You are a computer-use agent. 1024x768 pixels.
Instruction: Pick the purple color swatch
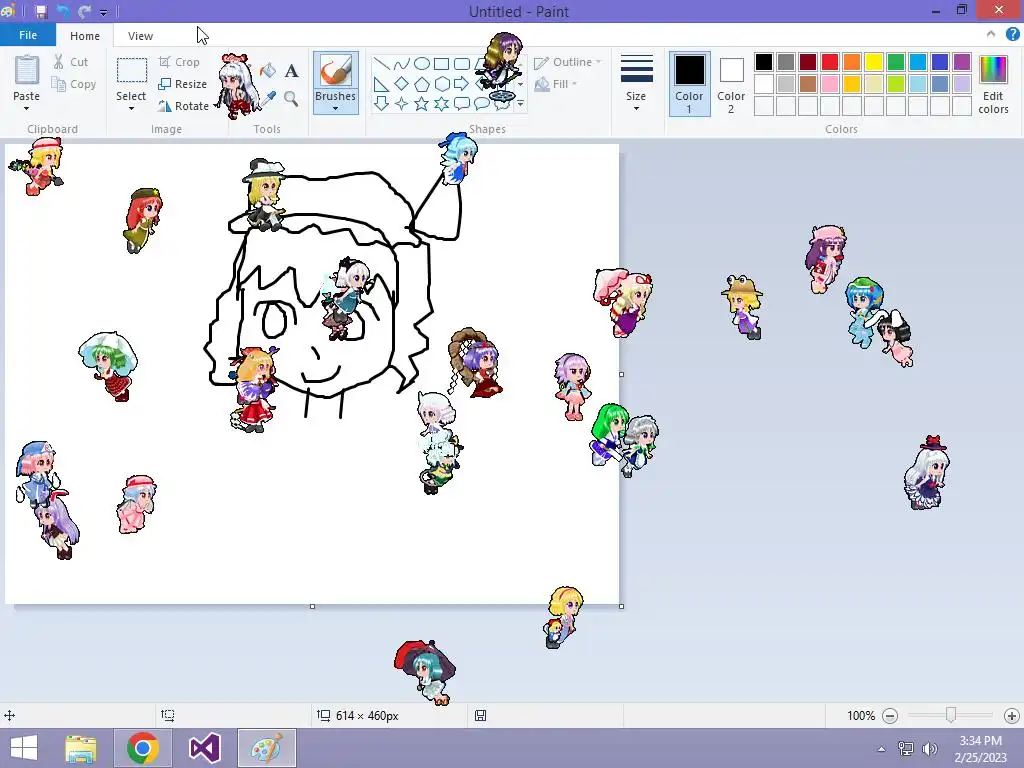(x=962, y=62)
